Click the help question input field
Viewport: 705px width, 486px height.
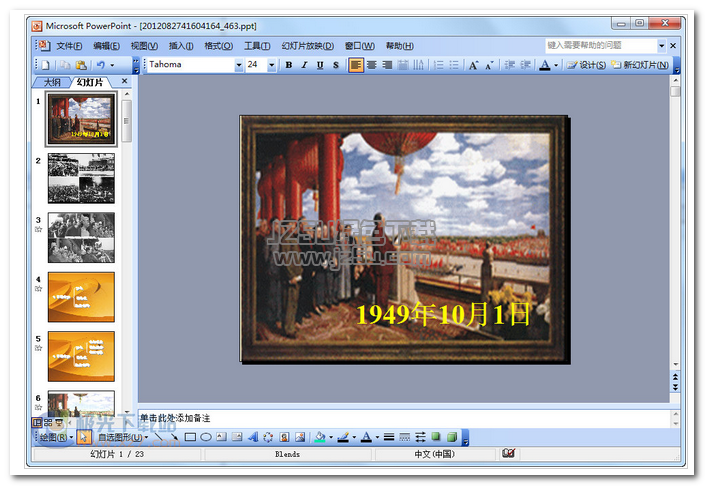[601, 45]
